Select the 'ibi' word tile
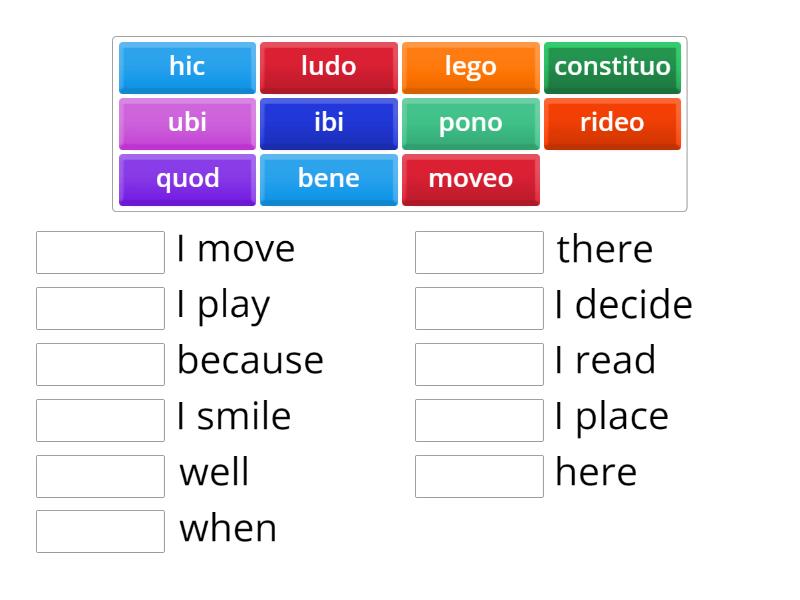 pyautogui.click(x=328, y=123)
